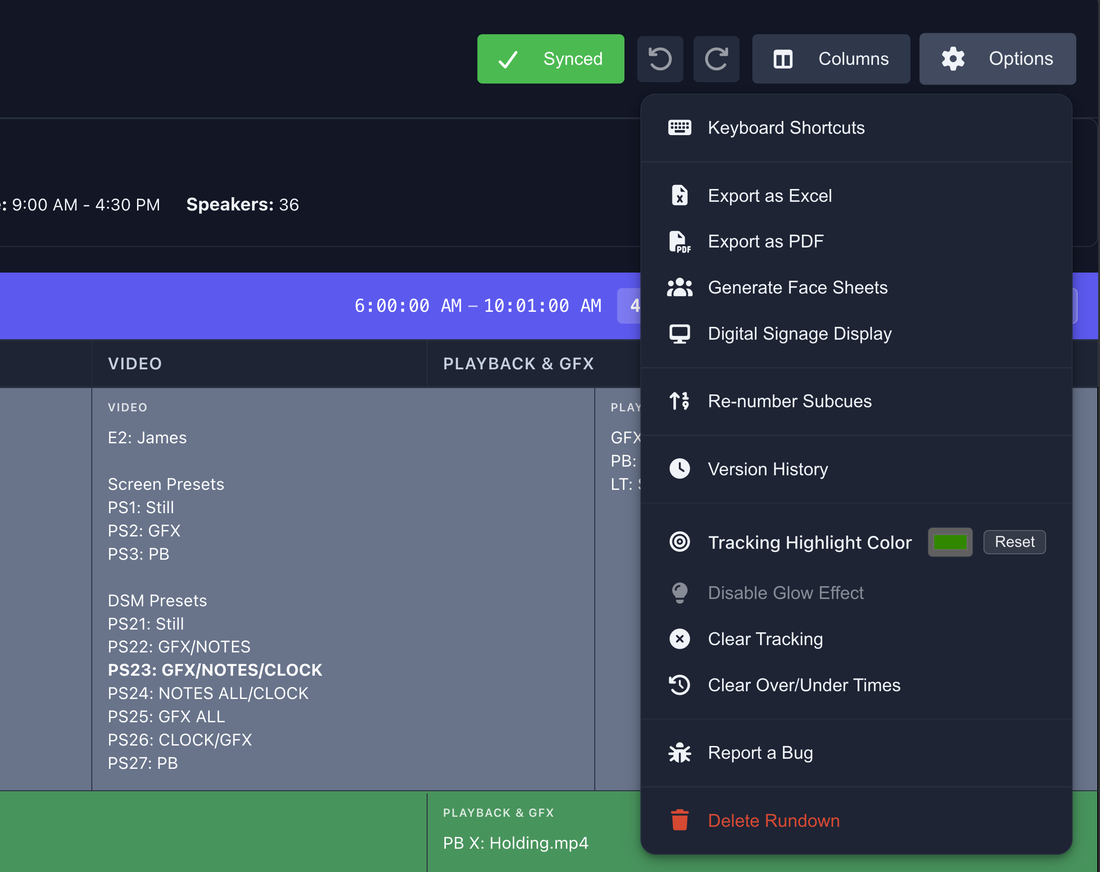Click the E2: James line
Image resolution: width=1100 pixels, height=872 pixels.
click(147, 438)
